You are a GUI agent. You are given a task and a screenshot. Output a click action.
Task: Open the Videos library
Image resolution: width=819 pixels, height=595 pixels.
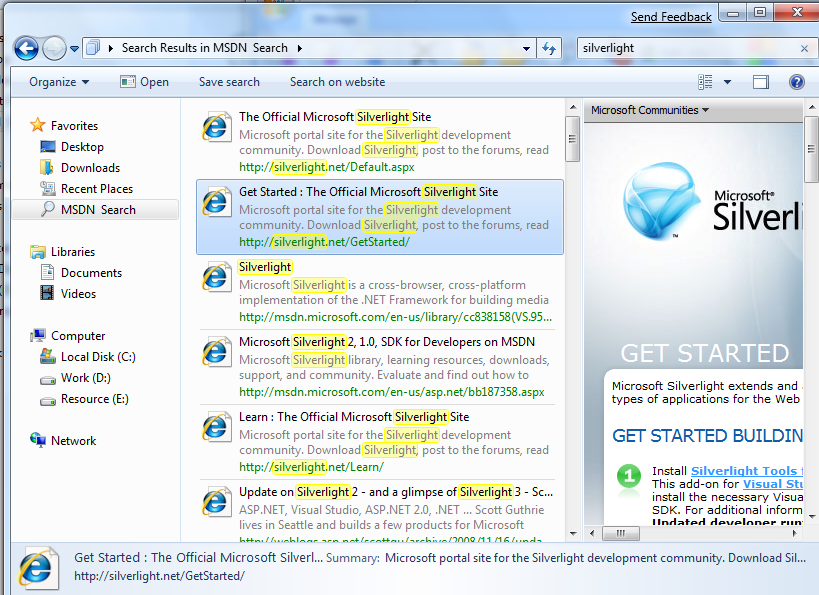[x=78, y=294]
